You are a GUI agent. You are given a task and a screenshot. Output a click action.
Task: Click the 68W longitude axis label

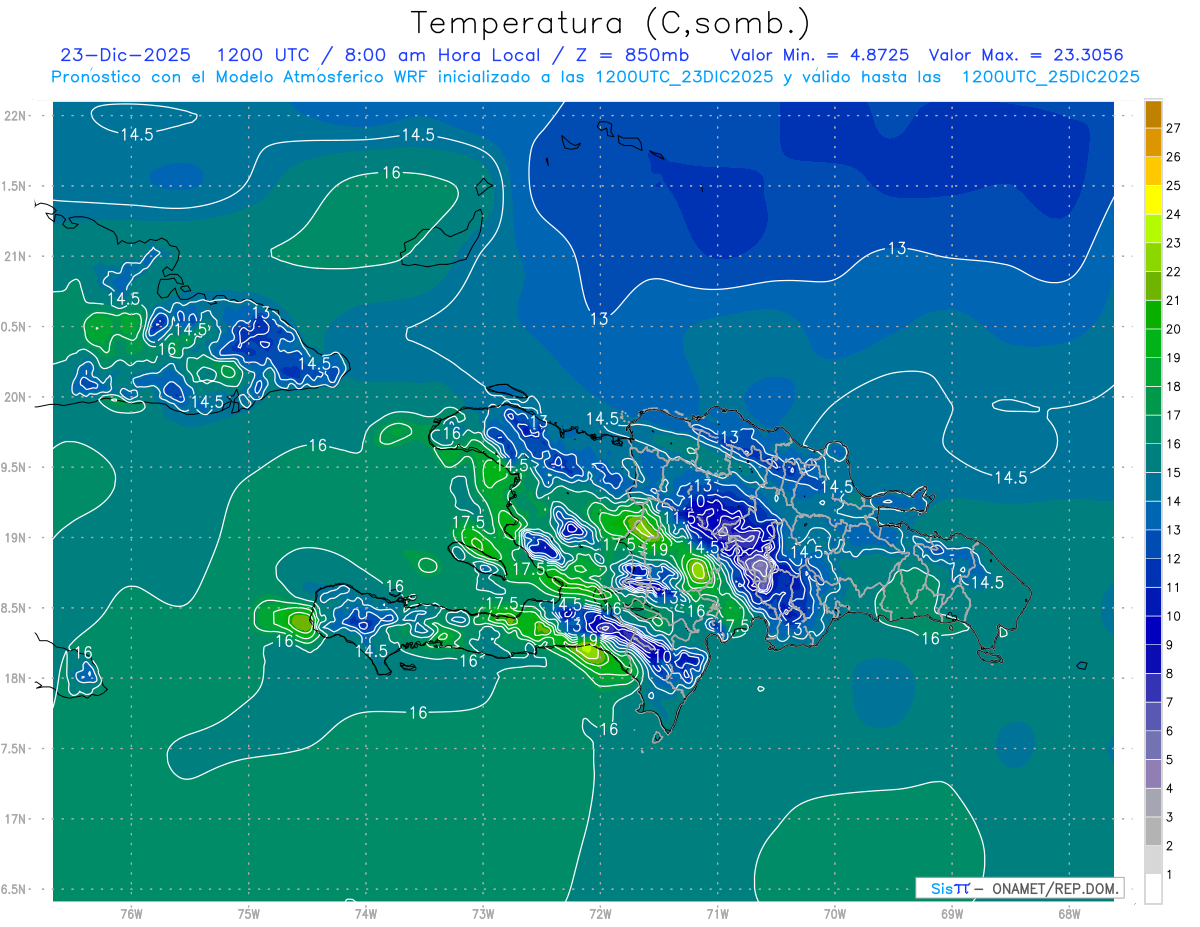click(1068, 914)
